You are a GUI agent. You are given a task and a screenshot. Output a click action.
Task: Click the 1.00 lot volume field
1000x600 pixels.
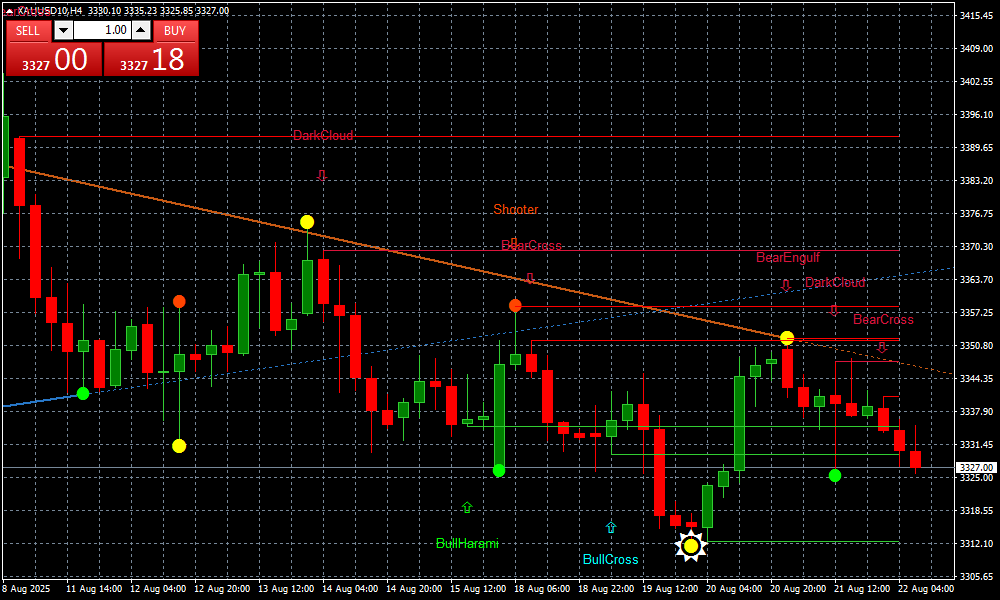(x=101, y=30)
